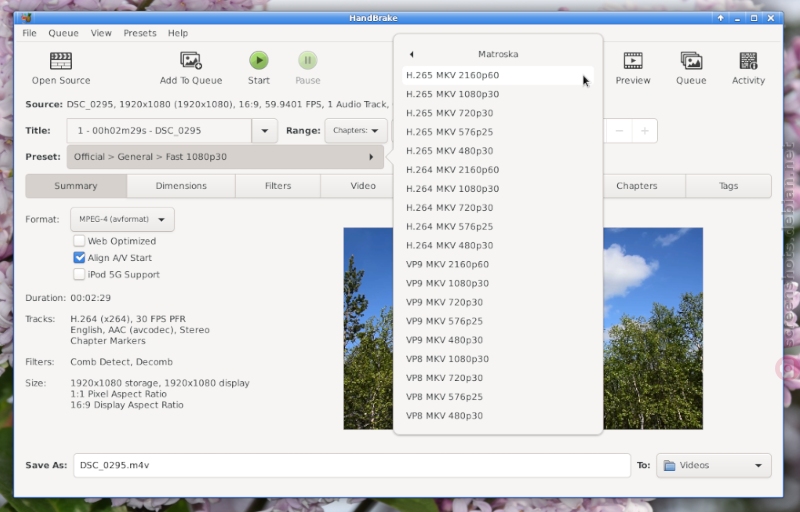Increase chapter value with plus button
800x512 pixels.
pyautogui.click(x=644, y=131)
